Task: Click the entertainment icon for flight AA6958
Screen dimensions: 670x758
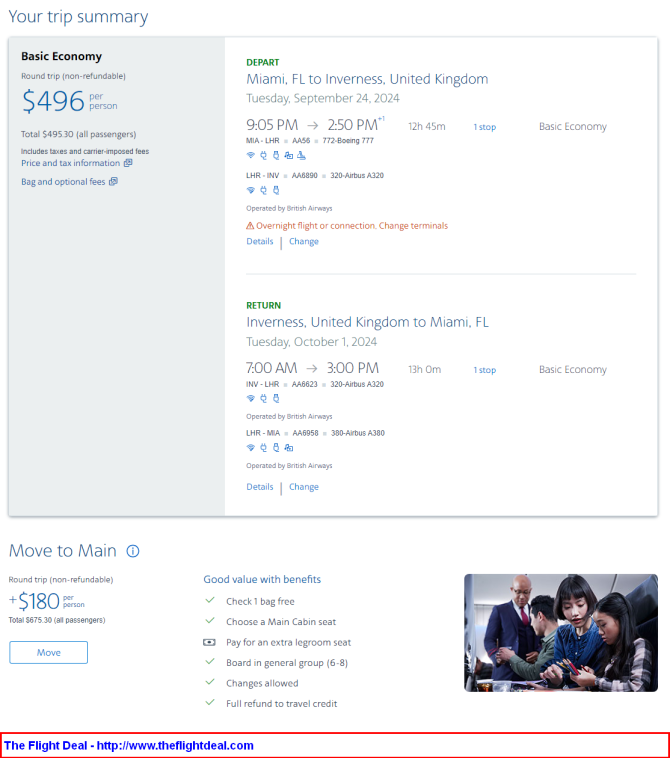Action: [288, 447]
